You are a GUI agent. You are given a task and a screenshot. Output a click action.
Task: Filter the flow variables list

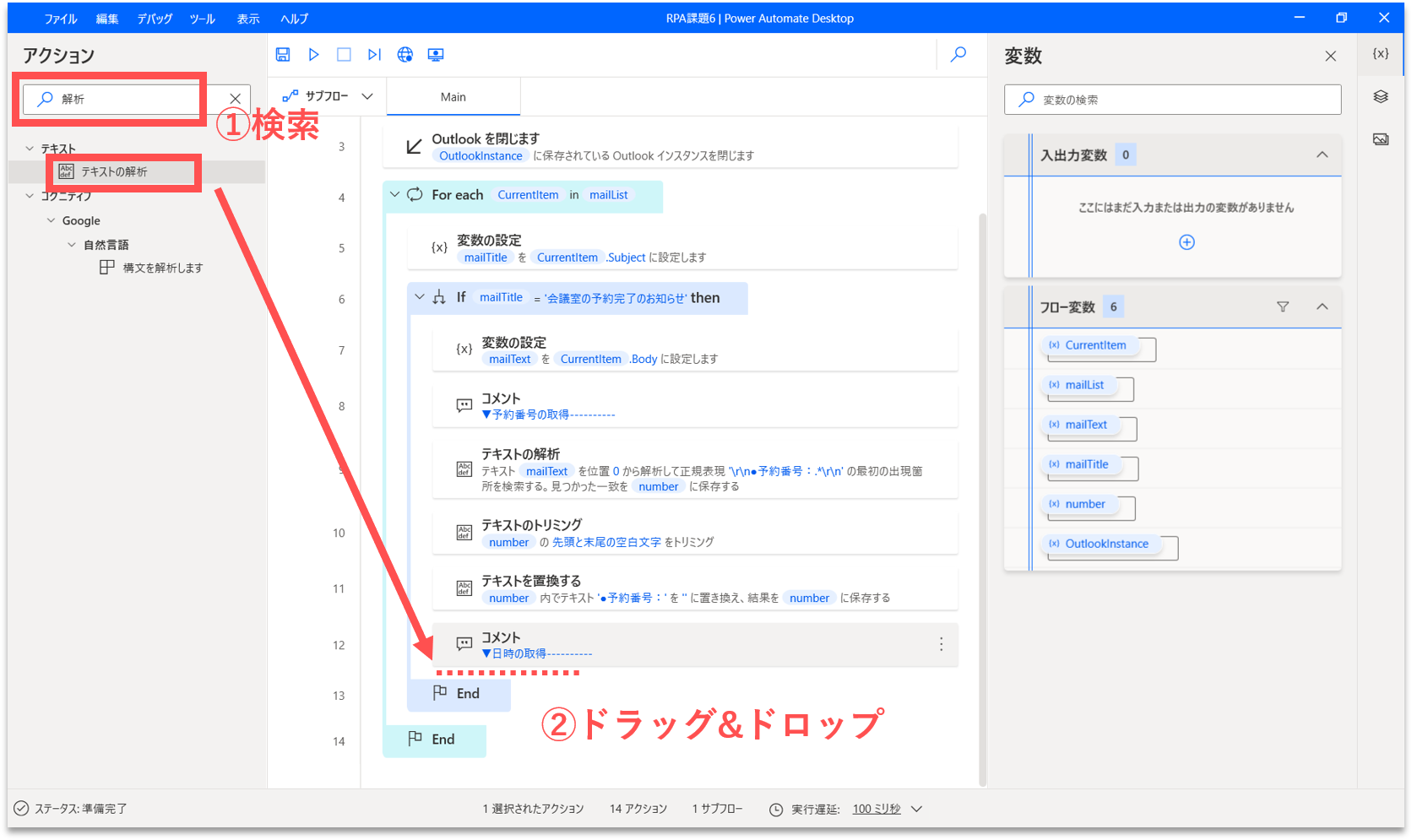1283,307
